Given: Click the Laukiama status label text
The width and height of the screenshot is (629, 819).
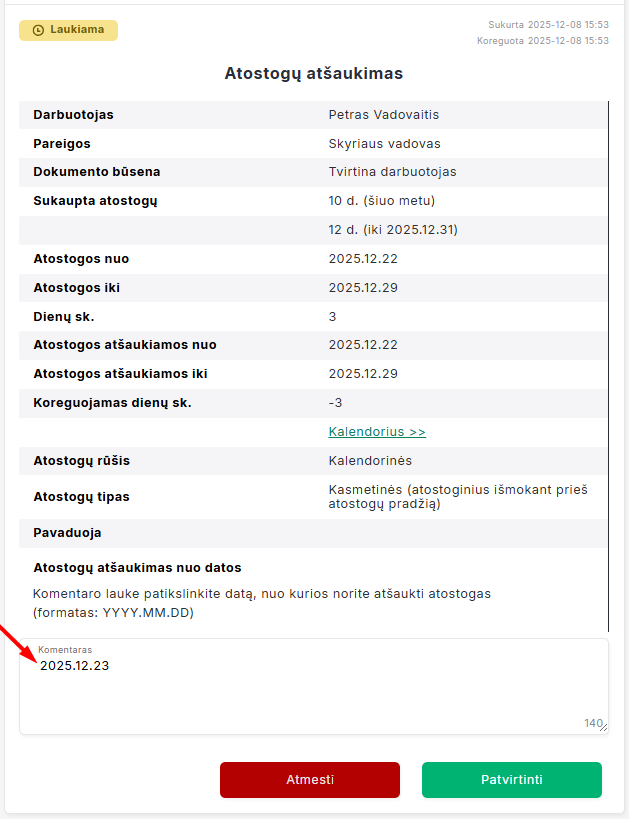Looking at the screenshot, I should click(77, 30).
